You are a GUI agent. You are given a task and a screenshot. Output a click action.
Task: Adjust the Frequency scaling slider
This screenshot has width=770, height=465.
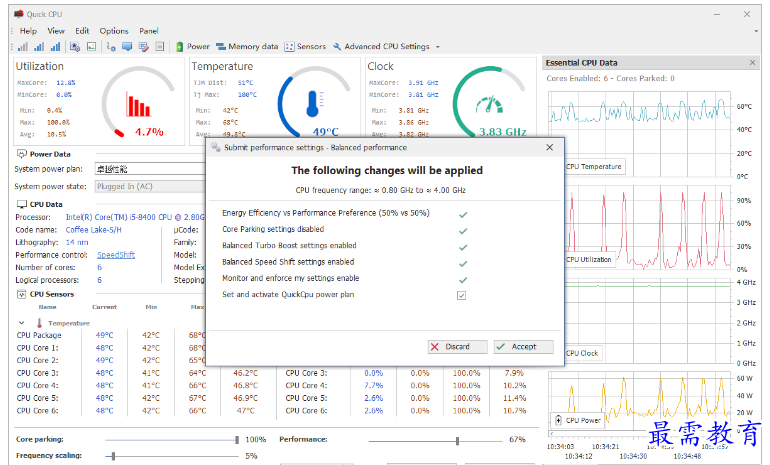pyautogui.click(x=113, y=456)
